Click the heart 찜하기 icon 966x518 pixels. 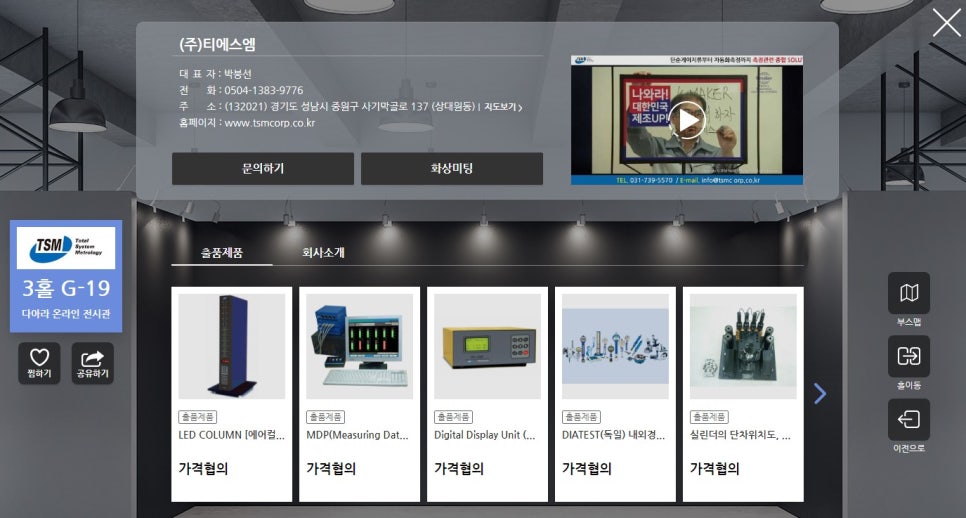click(39, 363)
